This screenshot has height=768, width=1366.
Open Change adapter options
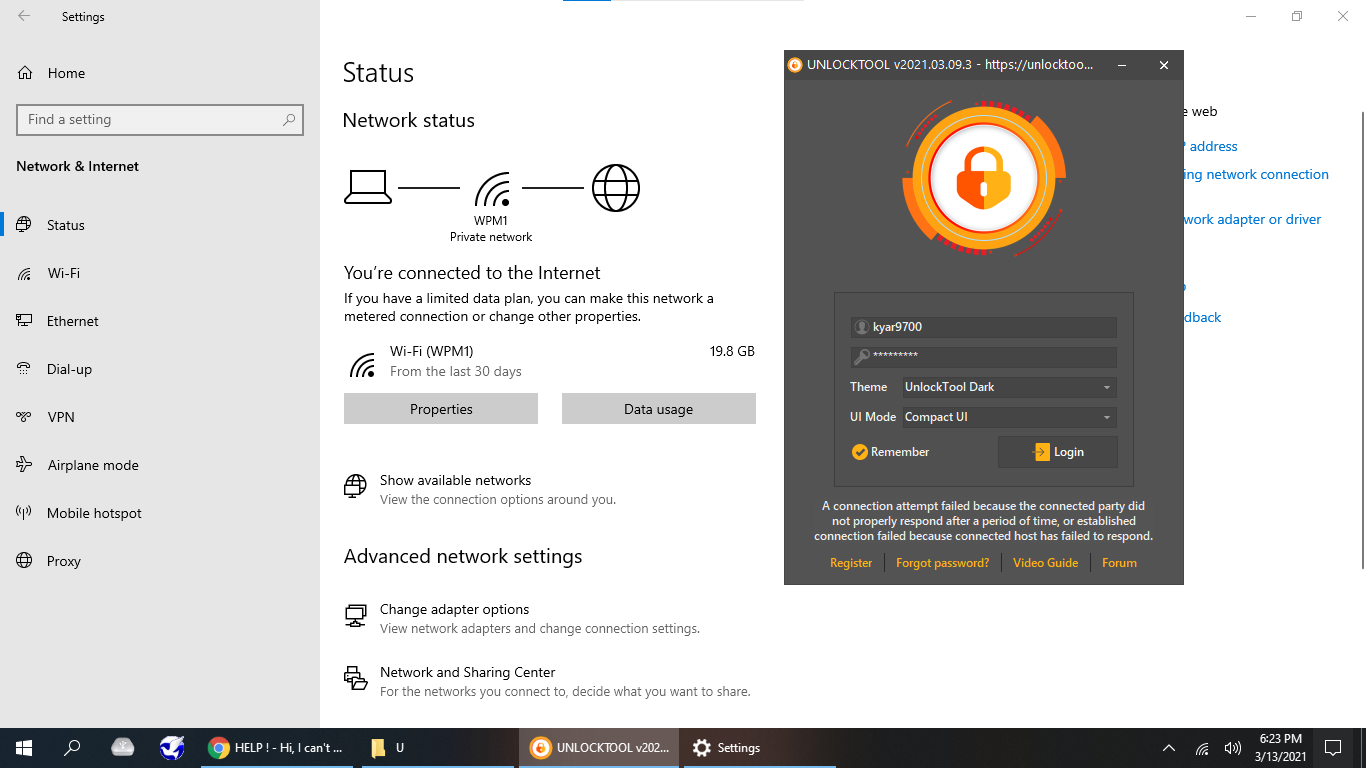[454, 609]
